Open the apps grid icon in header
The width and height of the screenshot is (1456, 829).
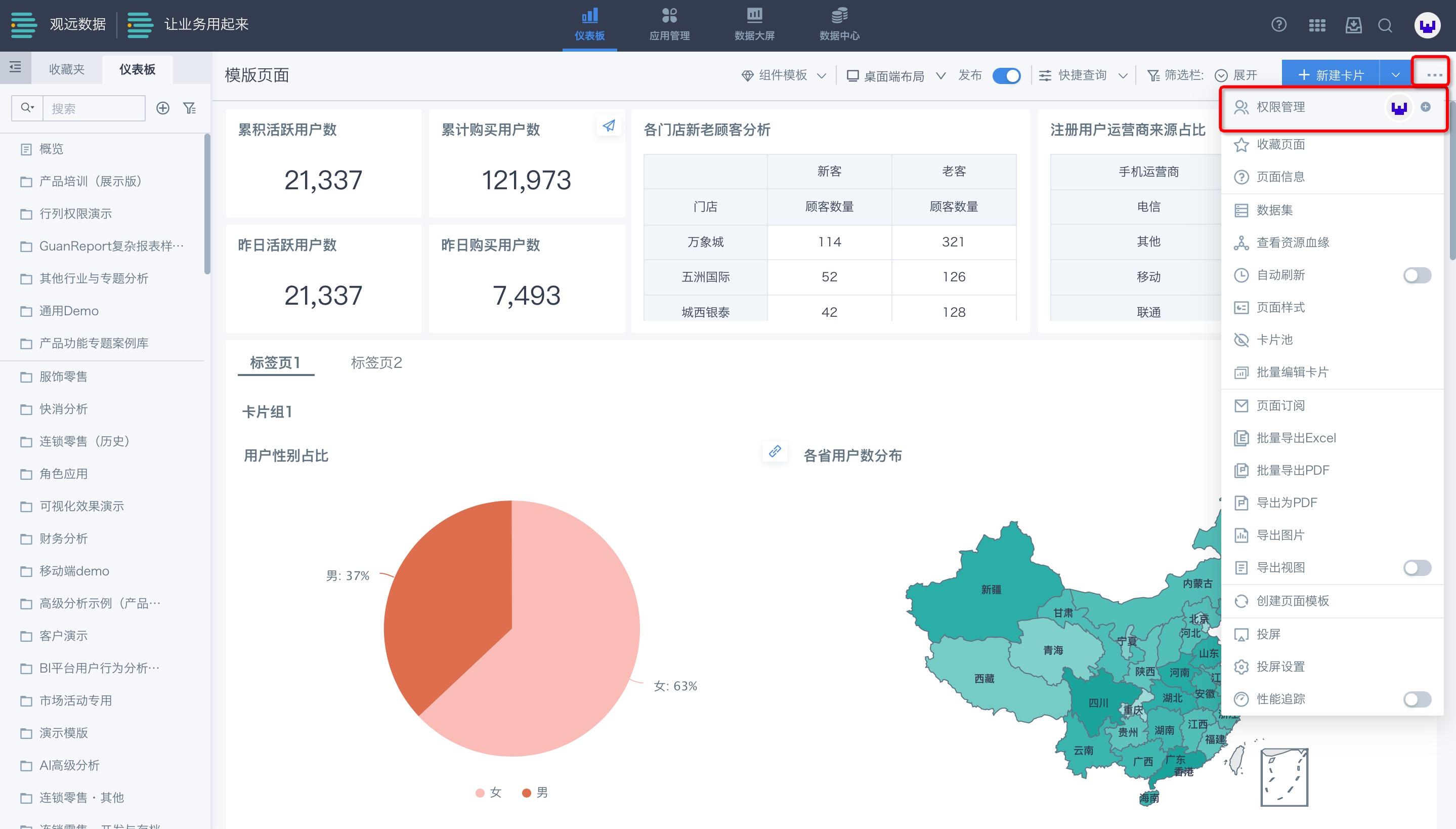coord(1316,25)
